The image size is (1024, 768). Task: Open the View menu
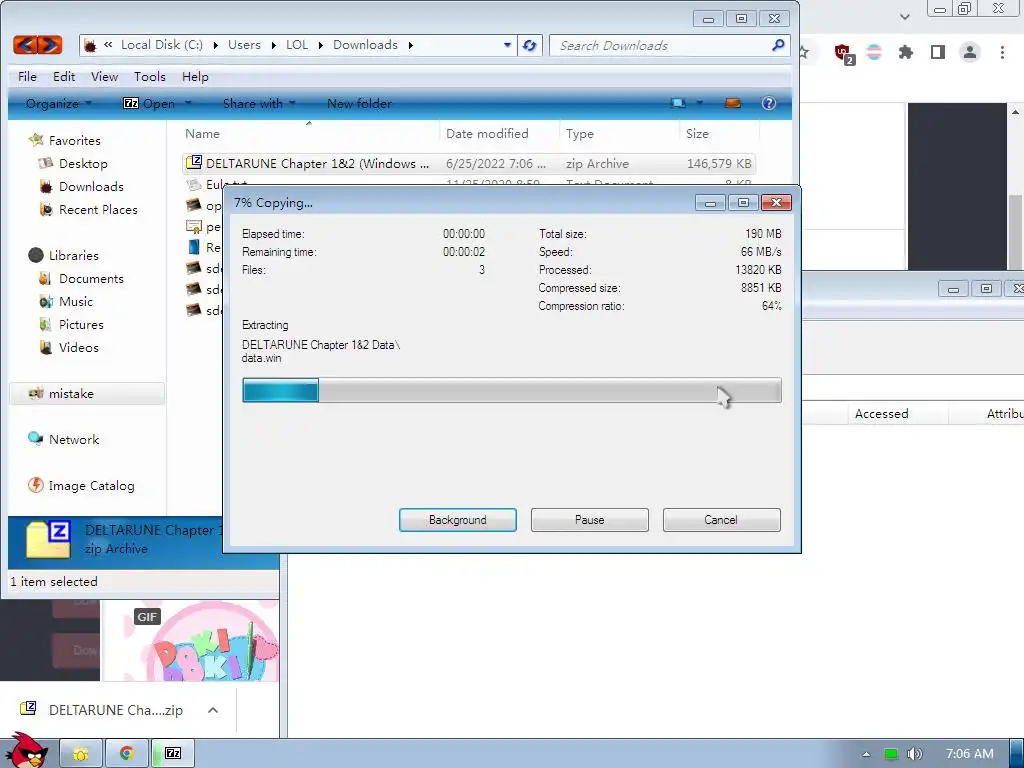104,76
